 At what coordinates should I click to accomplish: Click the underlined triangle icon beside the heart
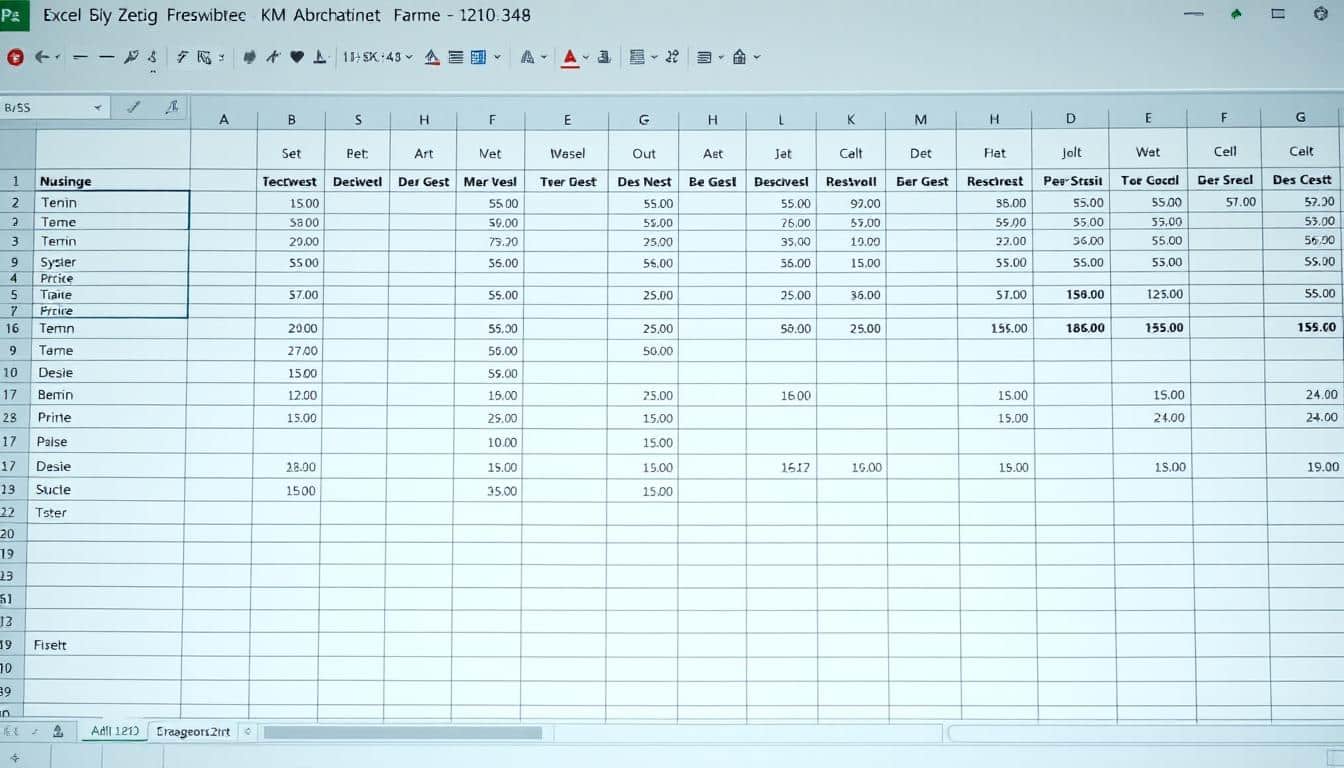coord(320,57)
